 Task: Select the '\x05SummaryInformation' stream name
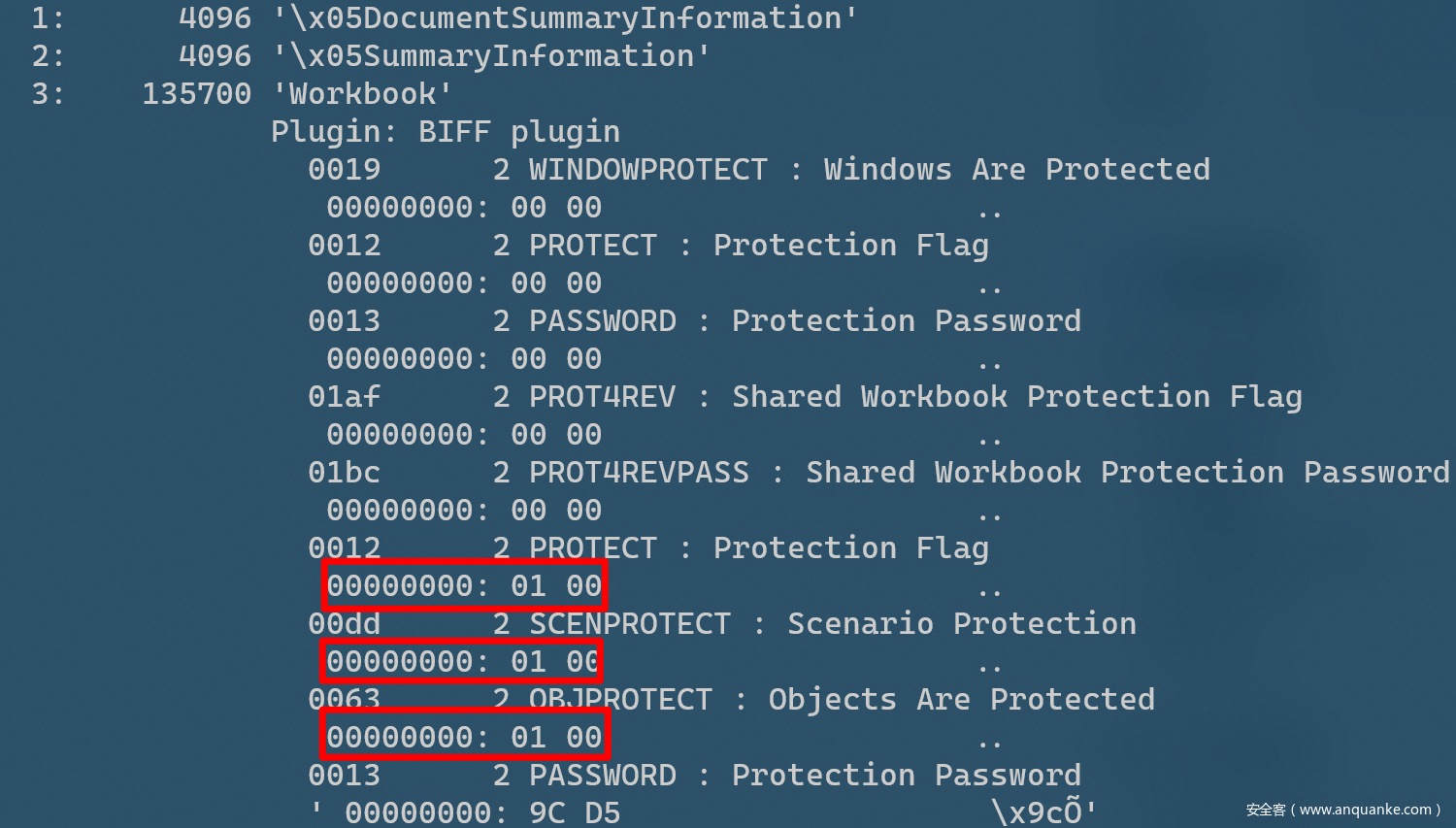(491, 56)
